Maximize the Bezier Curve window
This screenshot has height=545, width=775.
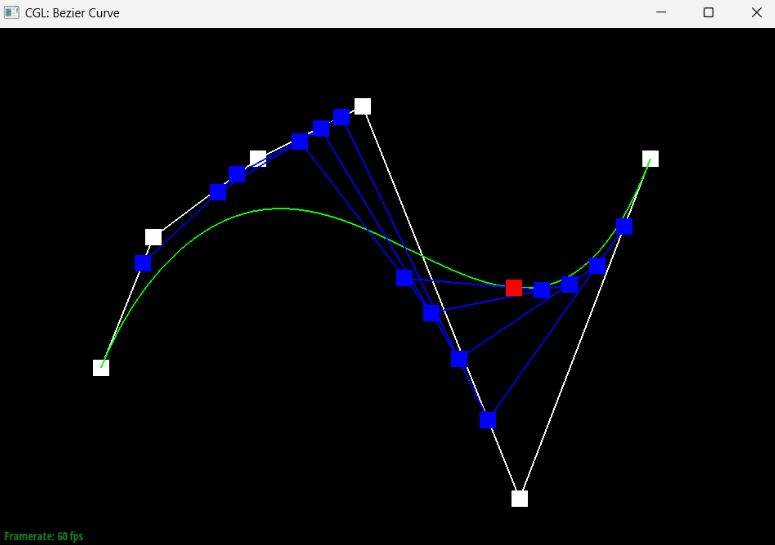[708, 13]
